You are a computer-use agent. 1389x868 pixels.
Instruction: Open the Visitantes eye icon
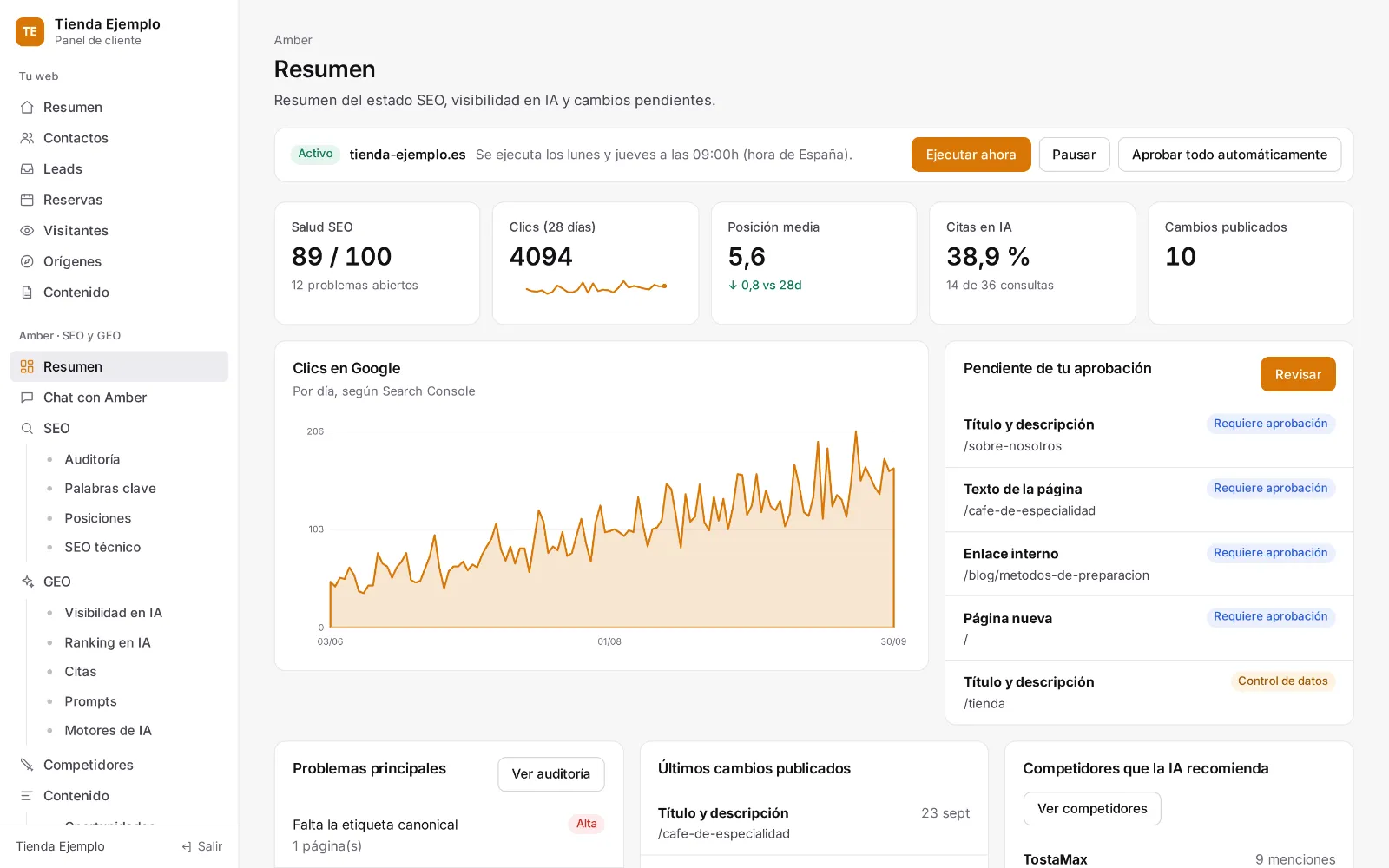27,231
